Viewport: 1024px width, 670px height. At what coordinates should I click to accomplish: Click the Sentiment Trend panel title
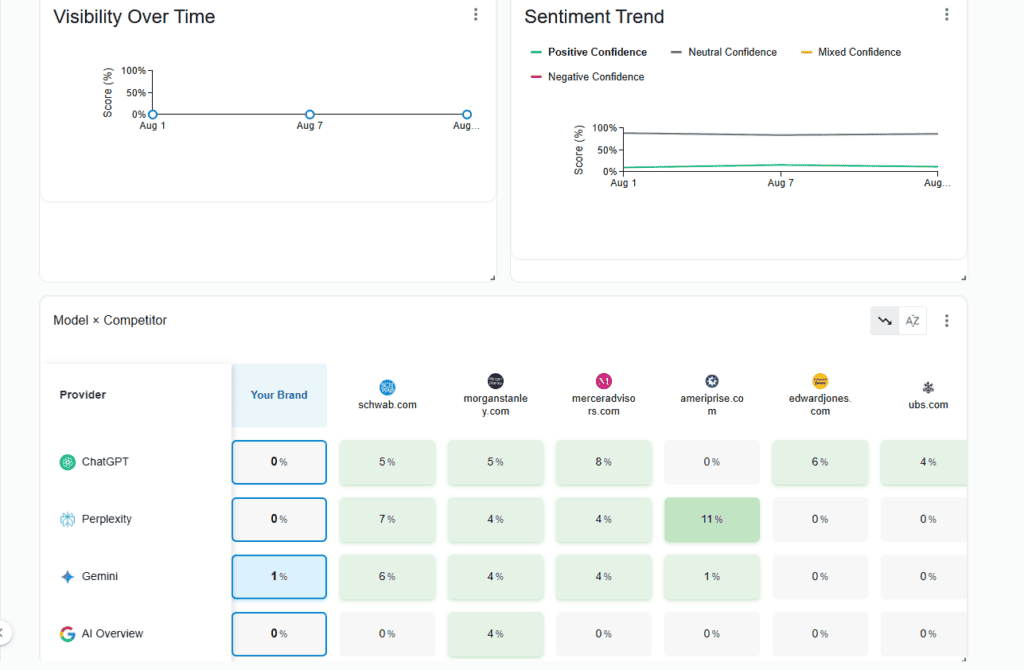pos(594,17)
